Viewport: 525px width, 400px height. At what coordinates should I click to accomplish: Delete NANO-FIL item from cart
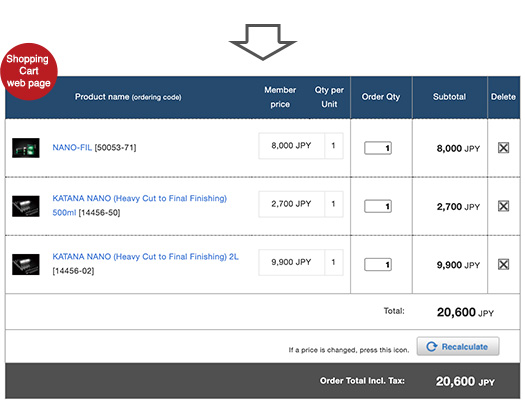point(503,148)
